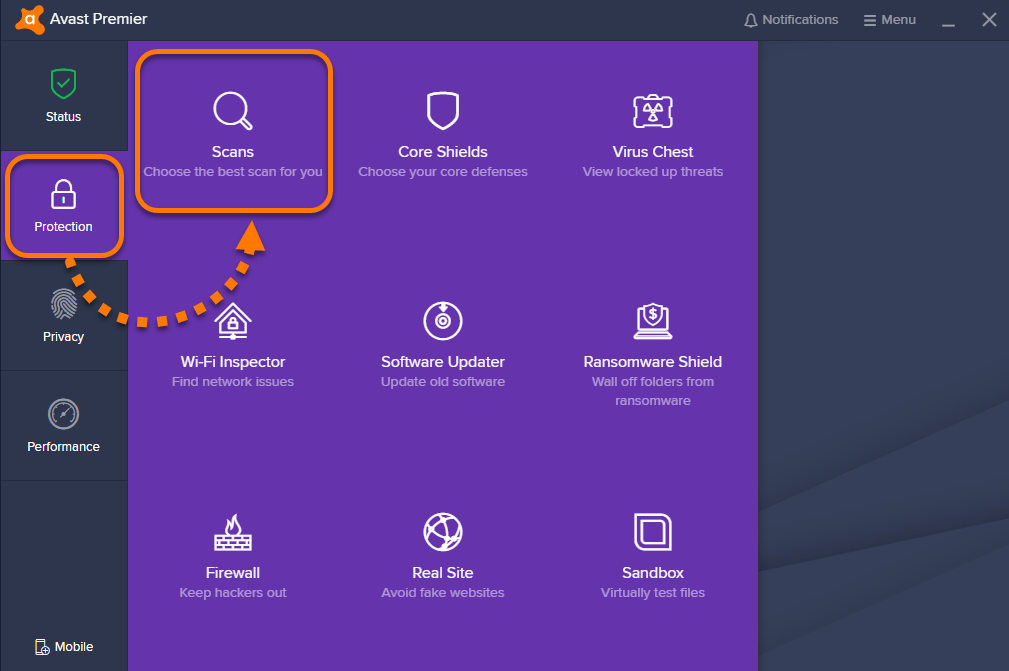Click the 'Scans' title text

233,152
